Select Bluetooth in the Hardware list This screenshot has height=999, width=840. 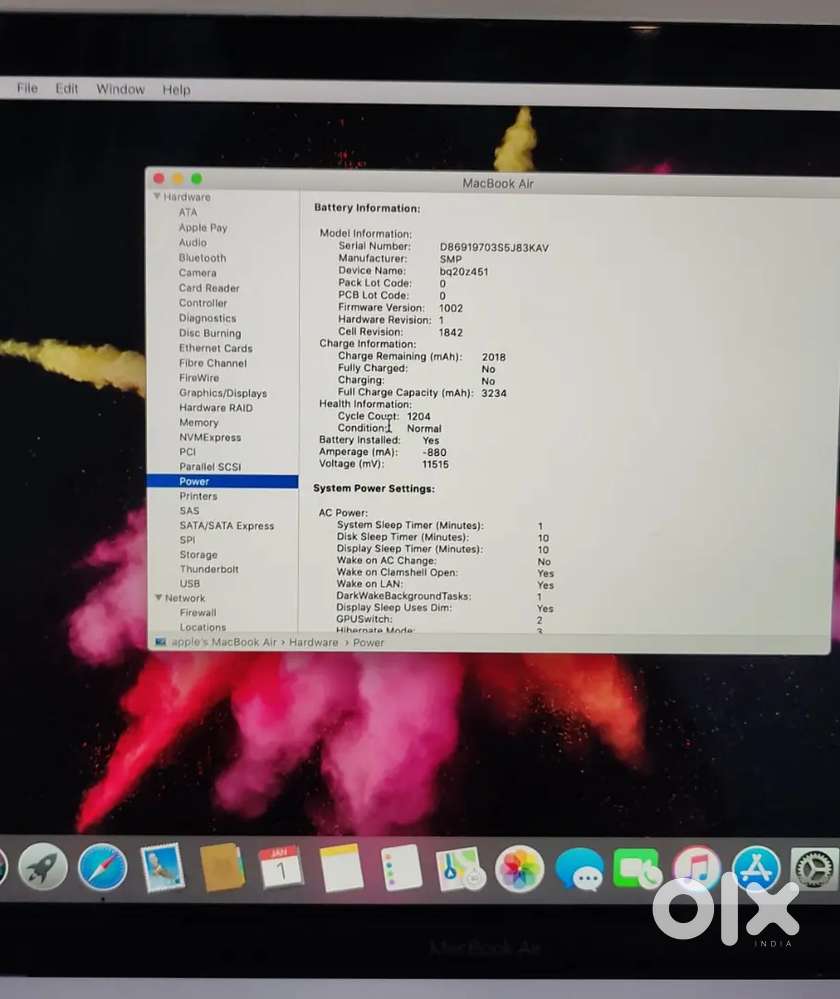(x=202, y=258)
